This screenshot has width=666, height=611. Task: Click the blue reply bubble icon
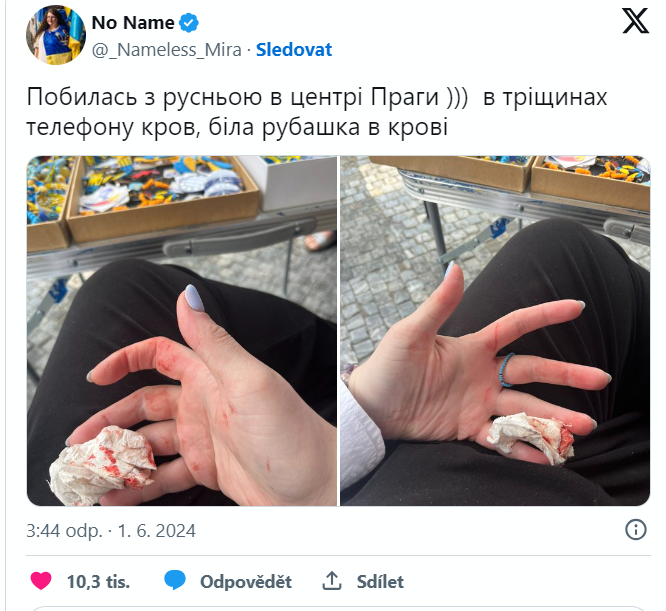click(x=175, y=580)
